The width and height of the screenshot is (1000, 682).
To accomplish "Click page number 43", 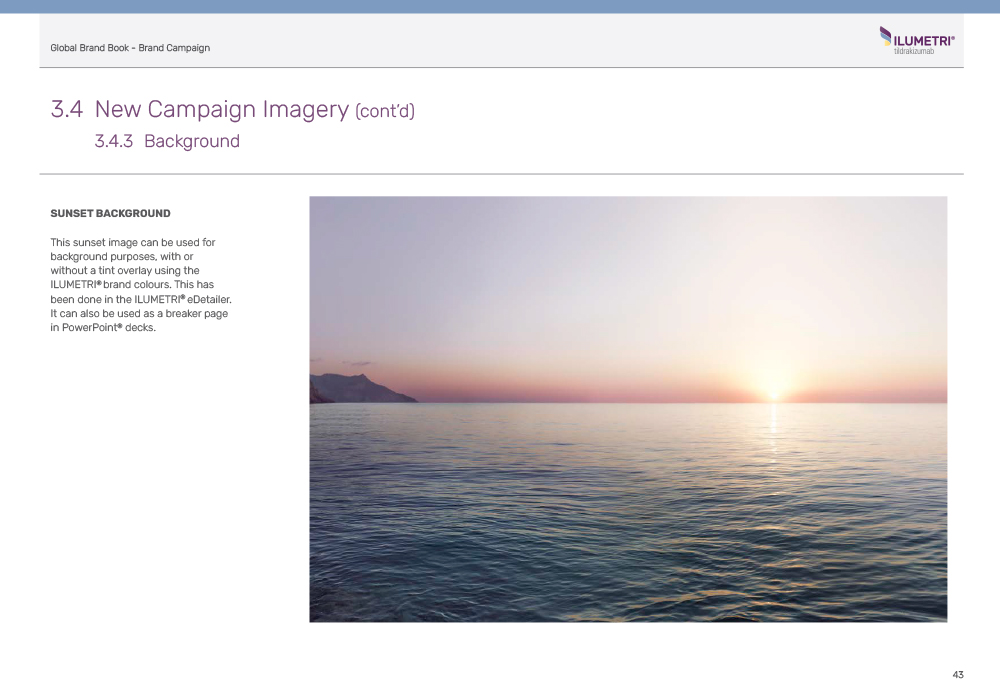I will (957, 675).
